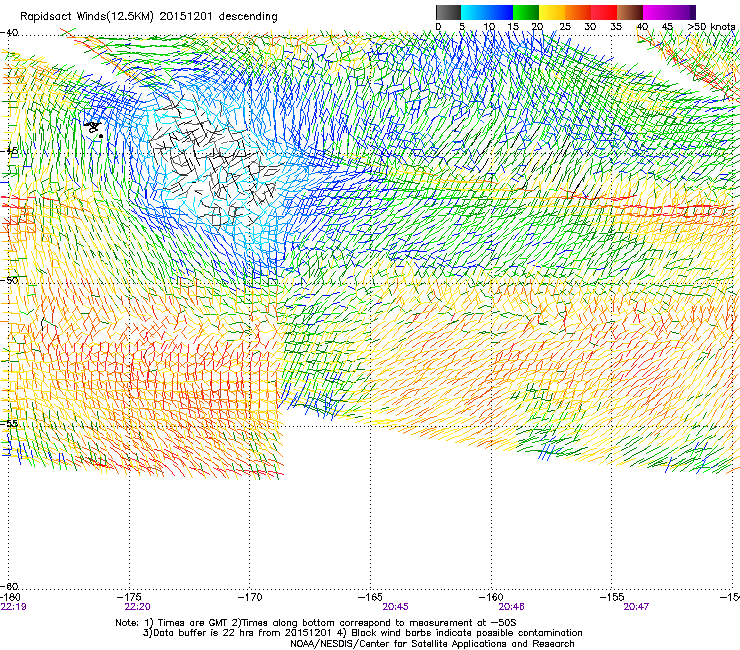Click the cyan-to-blue 5-15 knots legend segment
The height and width of the screenshot is (650, 740).
coord(487,12)
